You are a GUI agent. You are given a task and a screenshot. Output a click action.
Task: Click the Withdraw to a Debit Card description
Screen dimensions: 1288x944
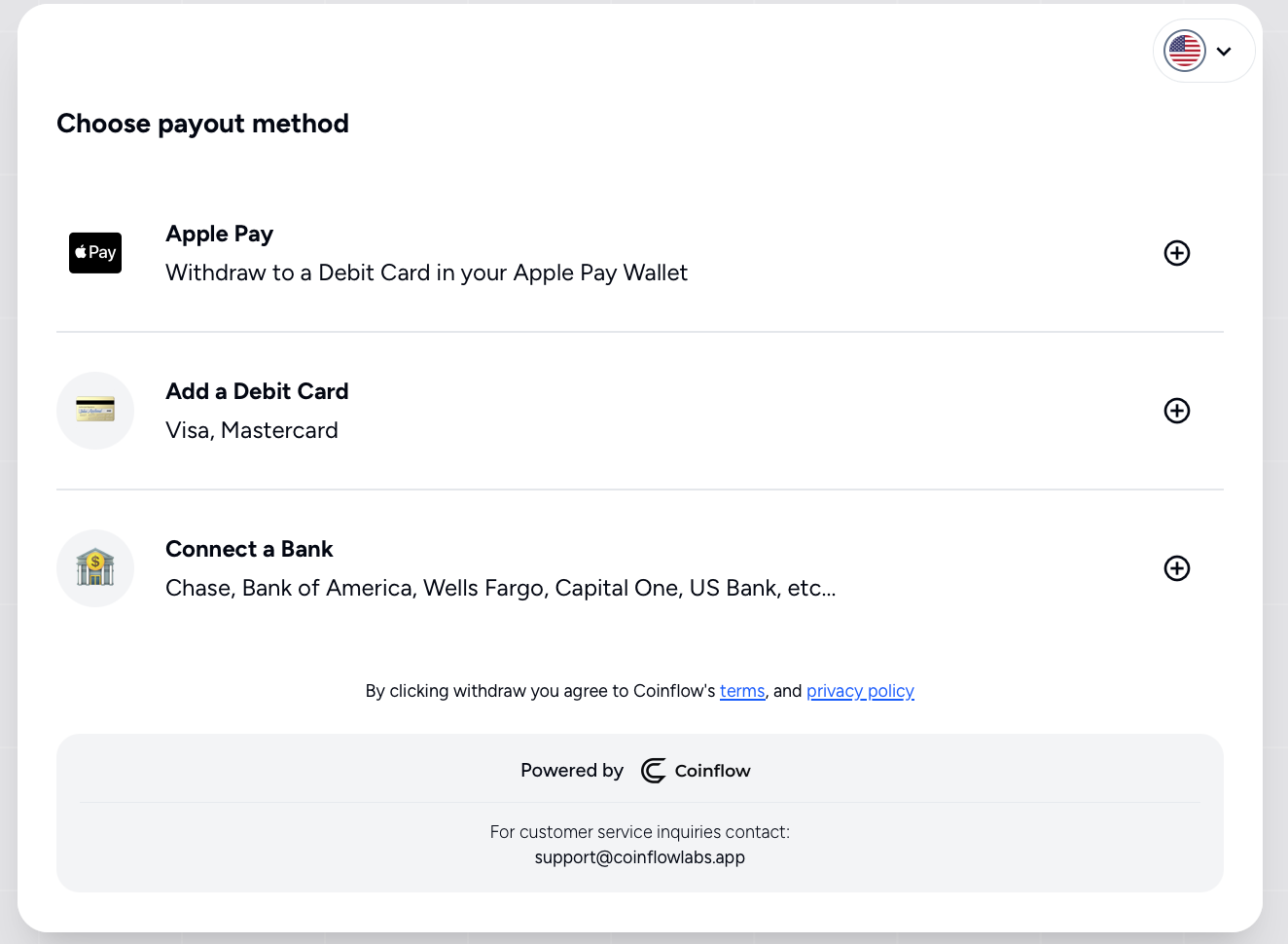click(426, 273)
